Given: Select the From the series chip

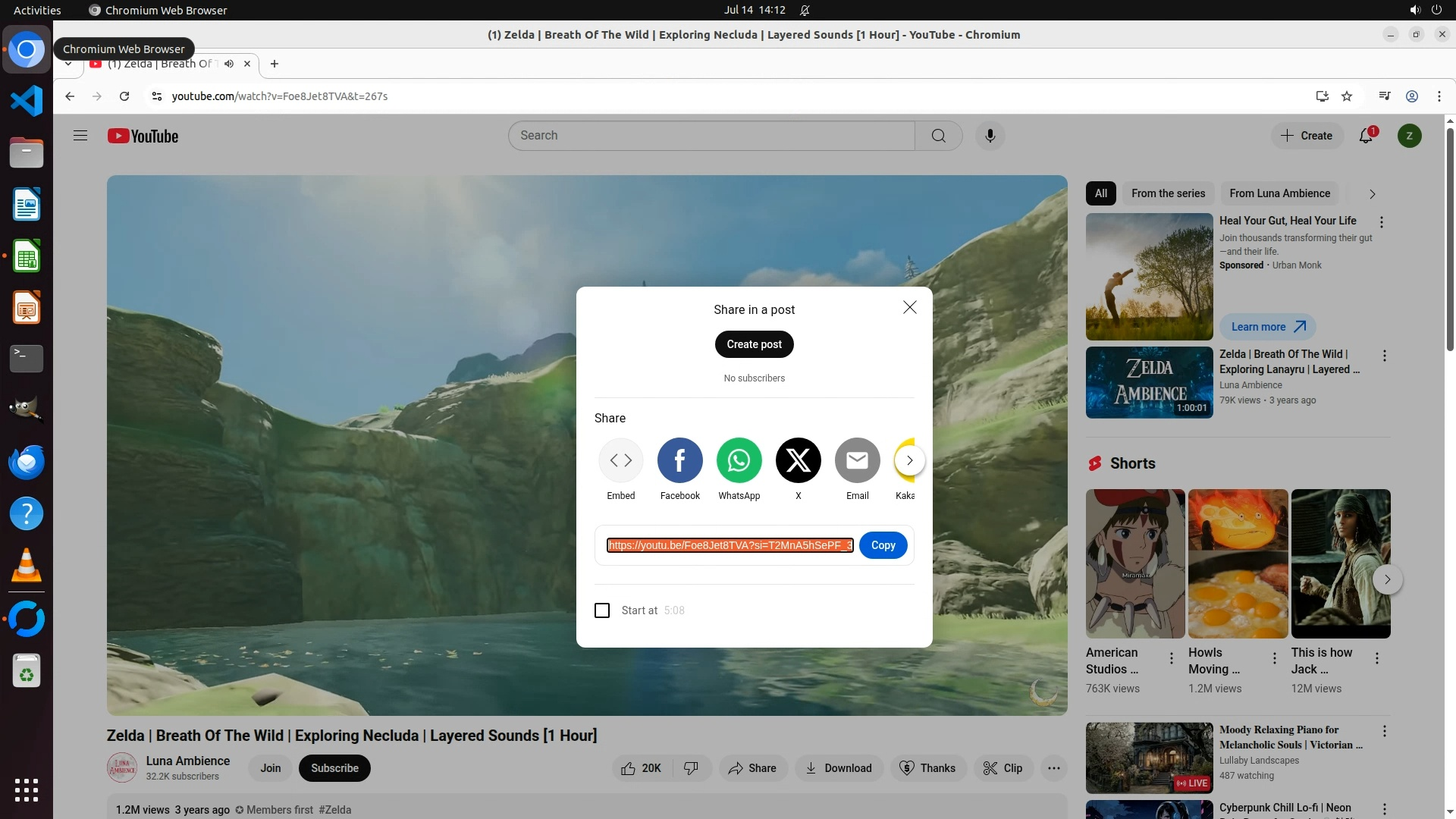Looking at the screenshot, I should point(1168,193).
